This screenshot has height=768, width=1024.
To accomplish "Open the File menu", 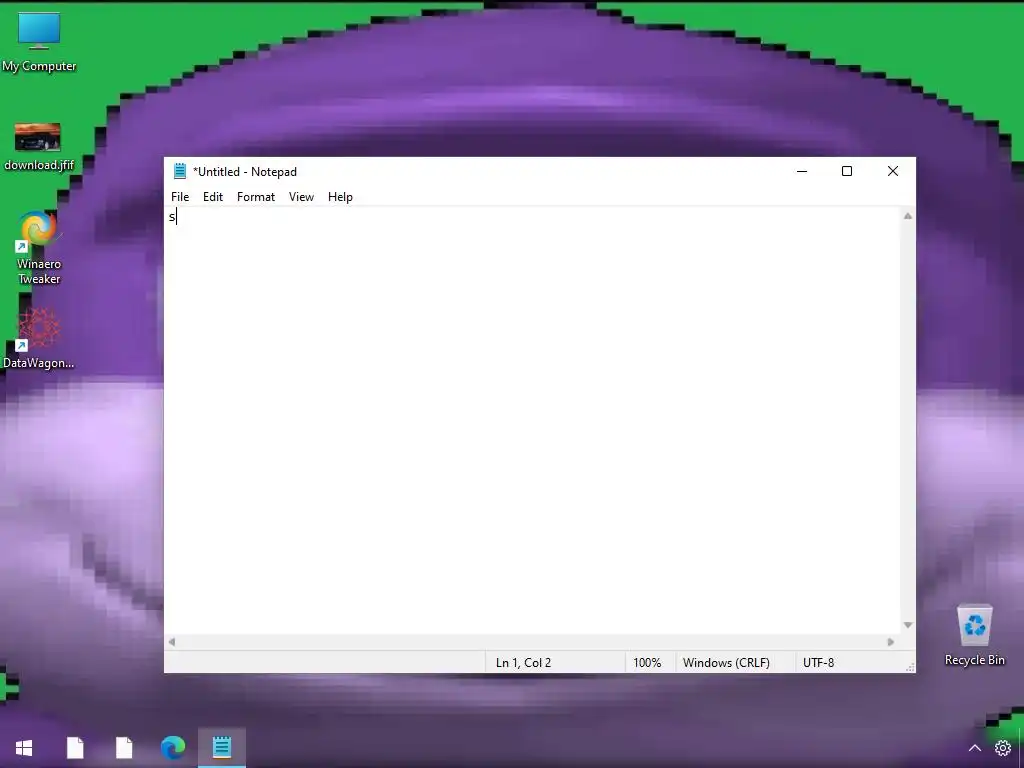I will (x=180, y=197).
